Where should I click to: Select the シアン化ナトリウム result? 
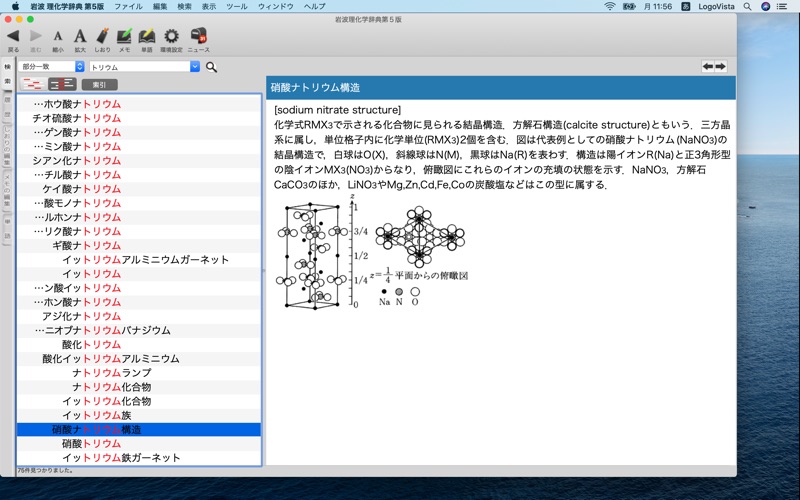(x=139, y=161)
